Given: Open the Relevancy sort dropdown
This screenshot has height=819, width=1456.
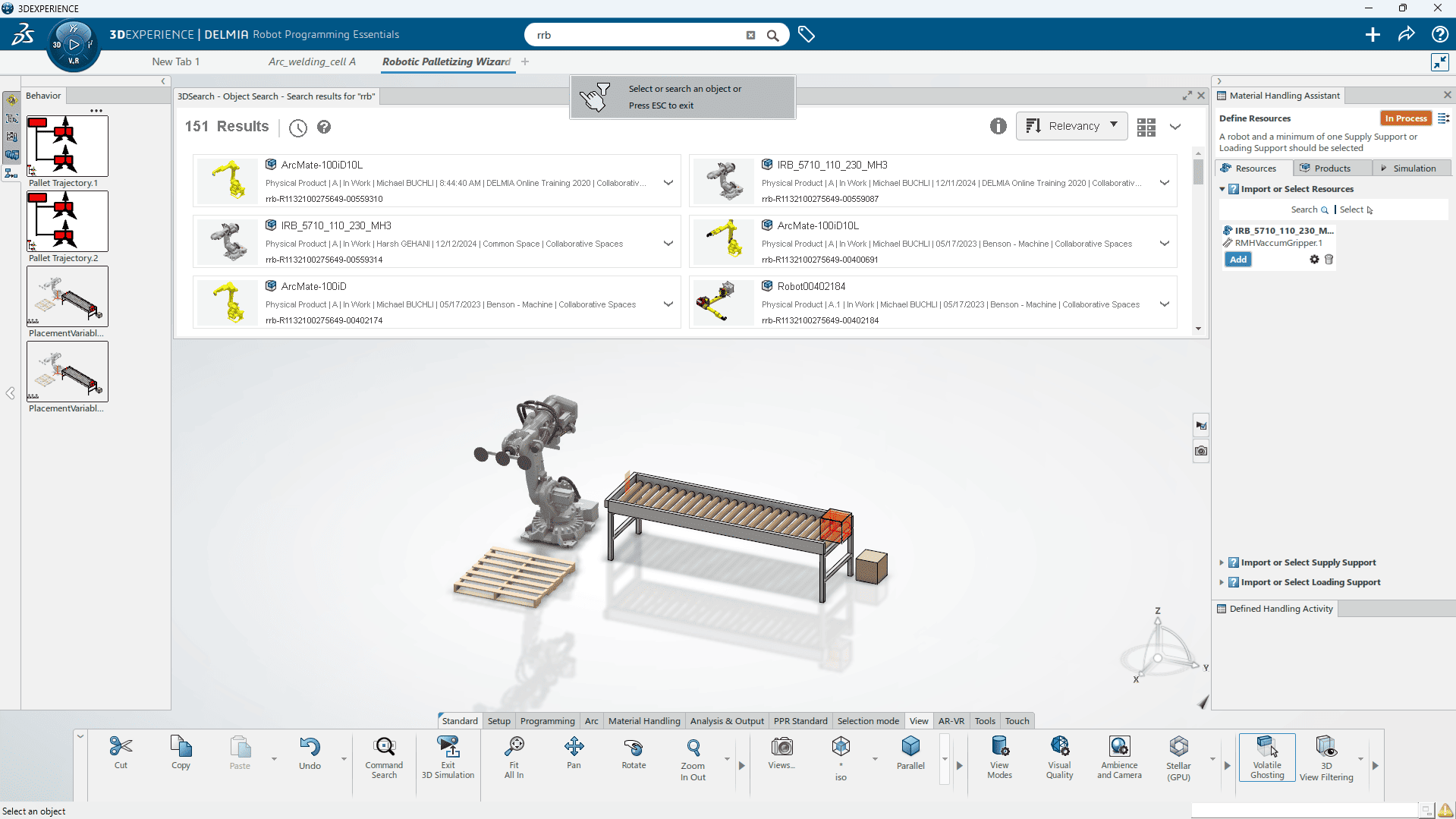Looking at the screenshot, I should point(1071,125).
